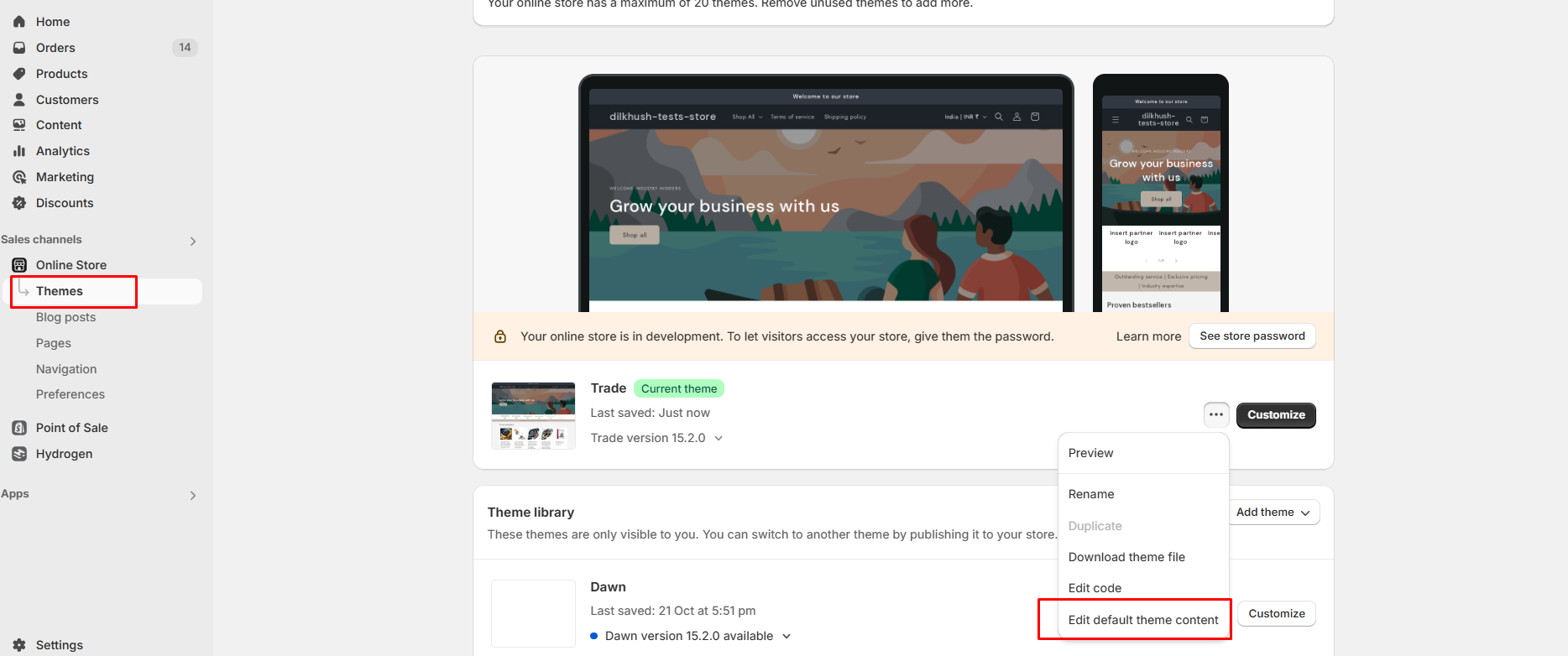Screen dimensions: 1568x656
Task: Click the Online Store icon
Action: [19, 265]
